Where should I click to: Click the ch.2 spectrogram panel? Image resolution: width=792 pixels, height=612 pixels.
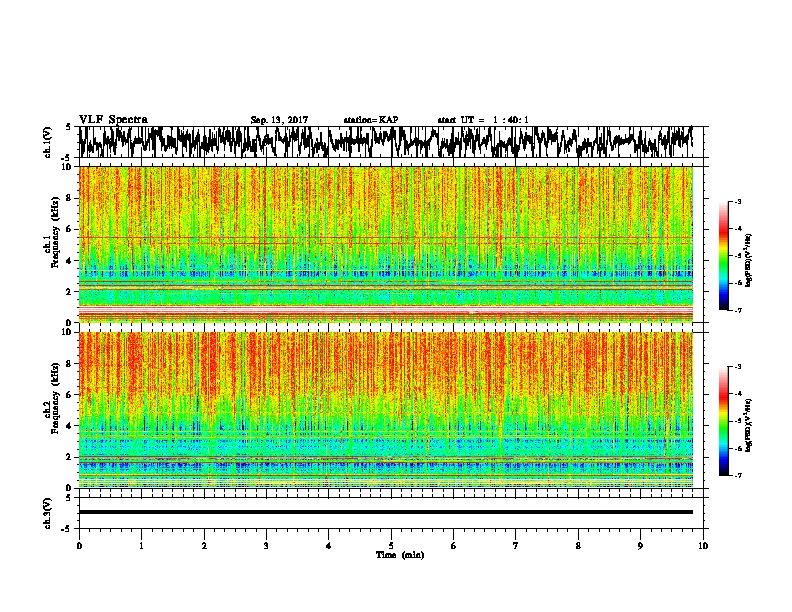(385, 410)
